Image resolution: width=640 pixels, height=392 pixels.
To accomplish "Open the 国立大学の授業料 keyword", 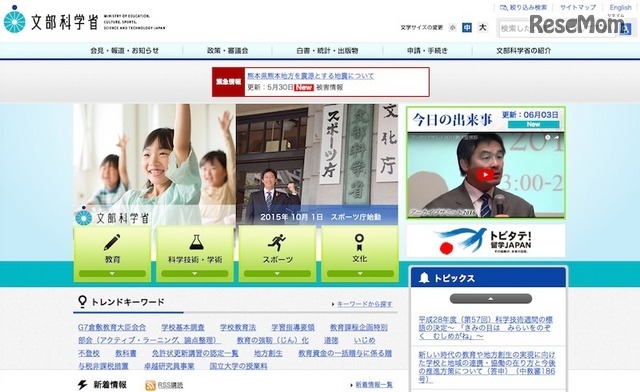I will coord(239,367).
